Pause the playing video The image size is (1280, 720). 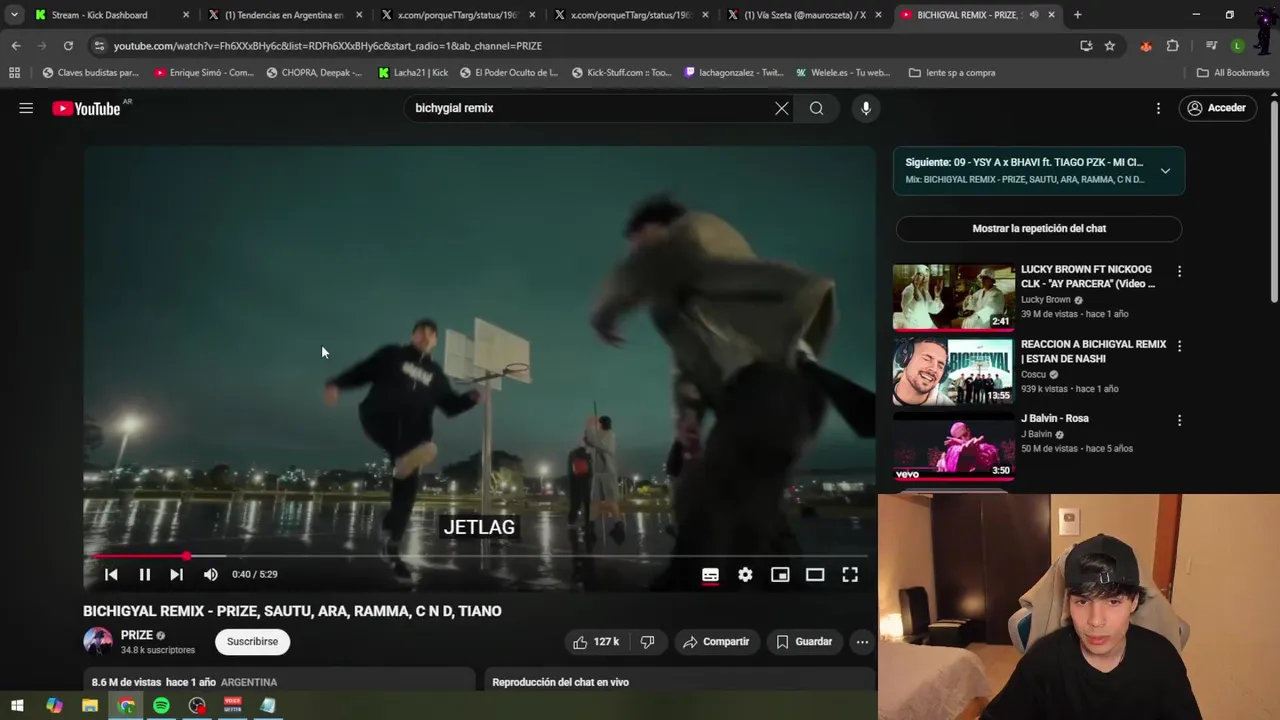pos(144,574)
